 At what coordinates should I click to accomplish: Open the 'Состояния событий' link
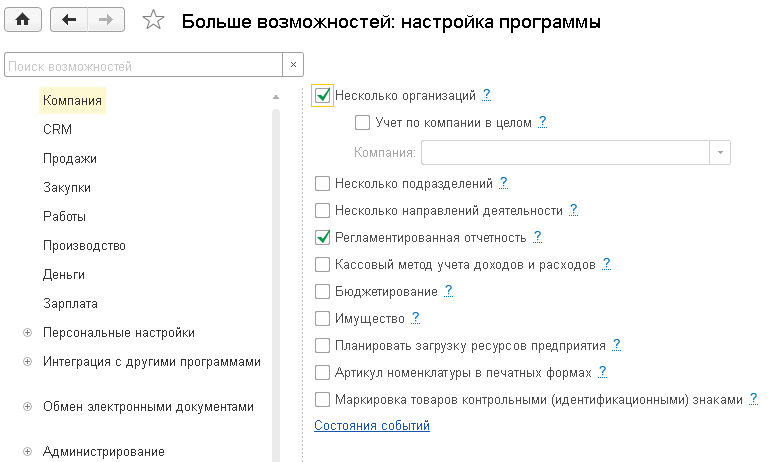tap(372, 426)
